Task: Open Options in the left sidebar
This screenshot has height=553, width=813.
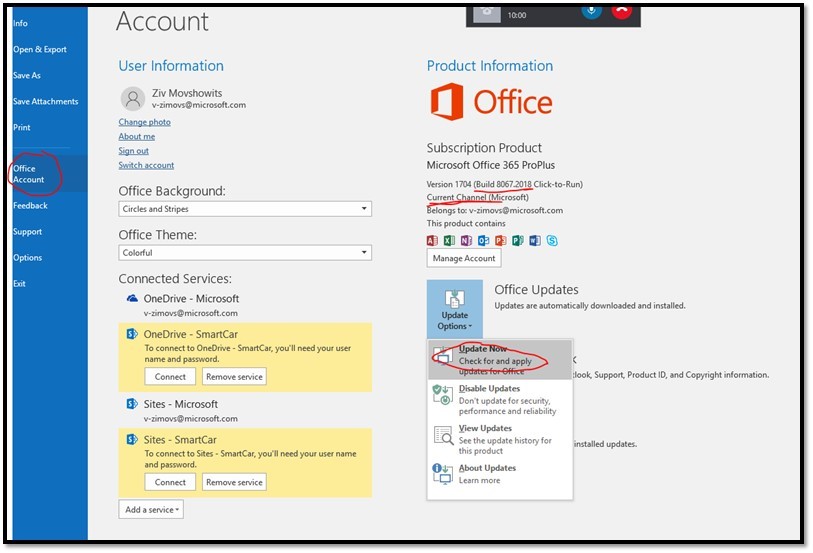Action: [x=28, y=258]
